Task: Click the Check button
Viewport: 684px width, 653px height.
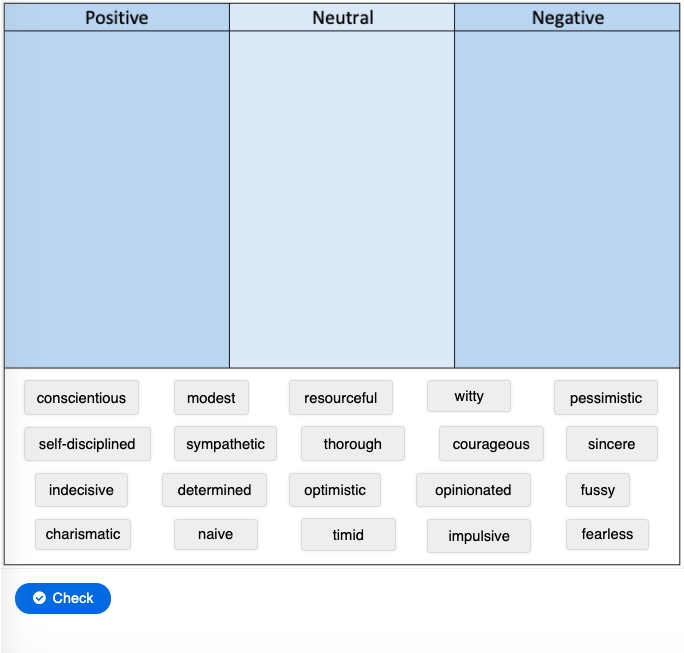Action: click(x=63, y=598)
